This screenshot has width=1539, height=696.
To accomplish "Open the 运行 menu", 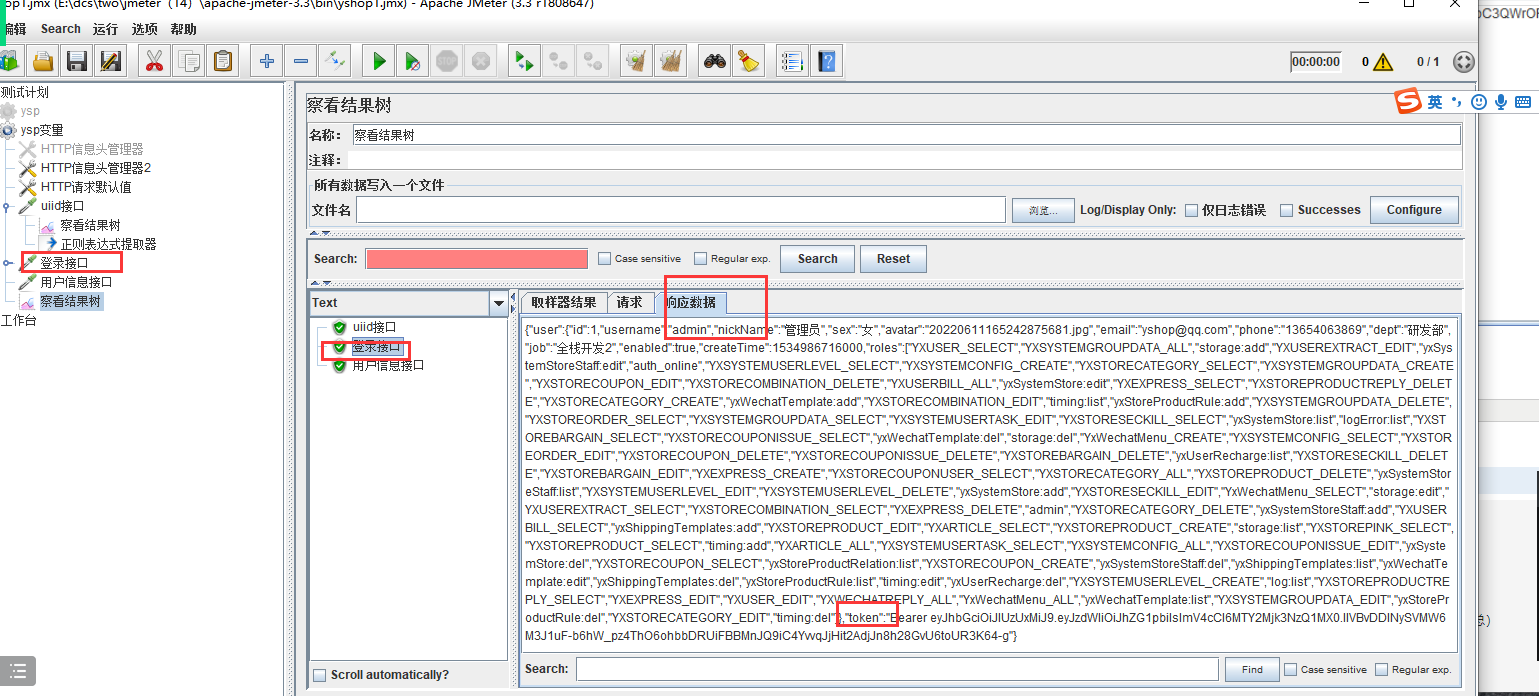I will coord(105,29).
